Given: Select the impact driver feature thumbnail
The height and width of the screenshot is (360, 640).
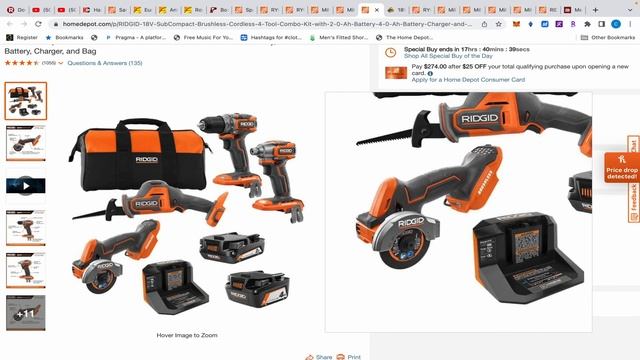Looking at the screenshot, I should click(x=26, y=270).
